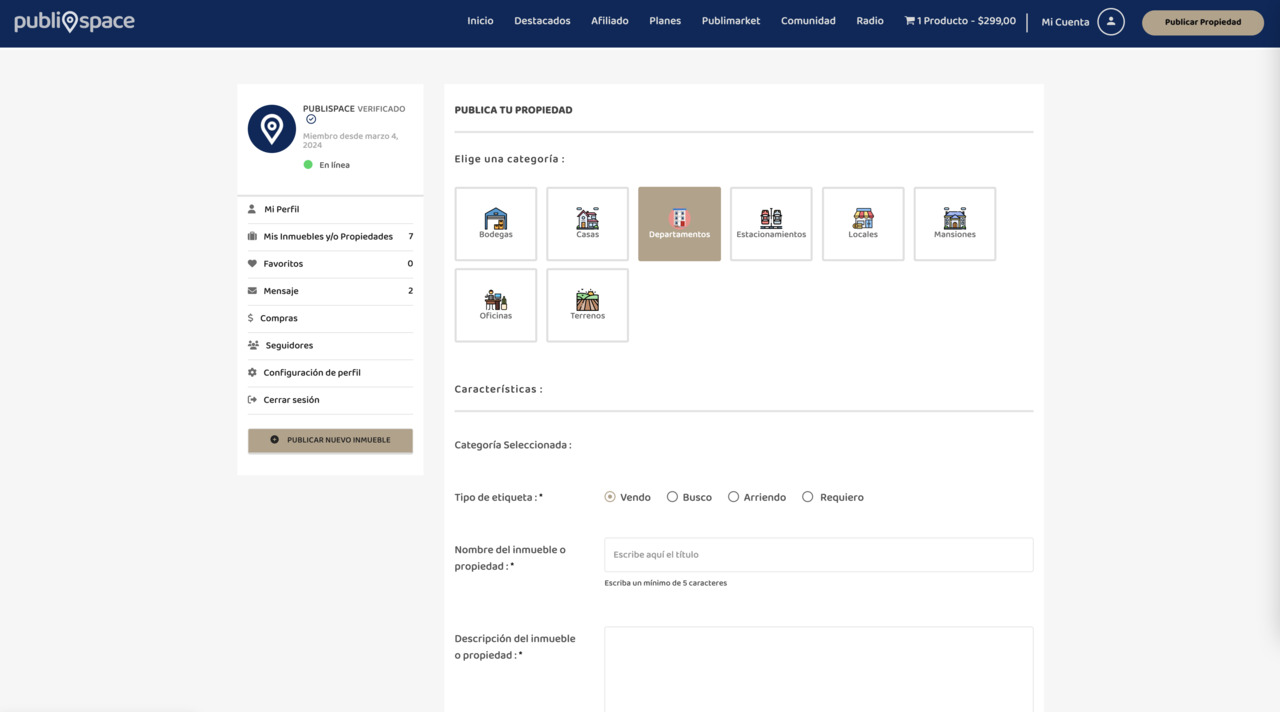Open Publimarket in top navigation
The image size is (1280, 712).
tap(731, 21)
